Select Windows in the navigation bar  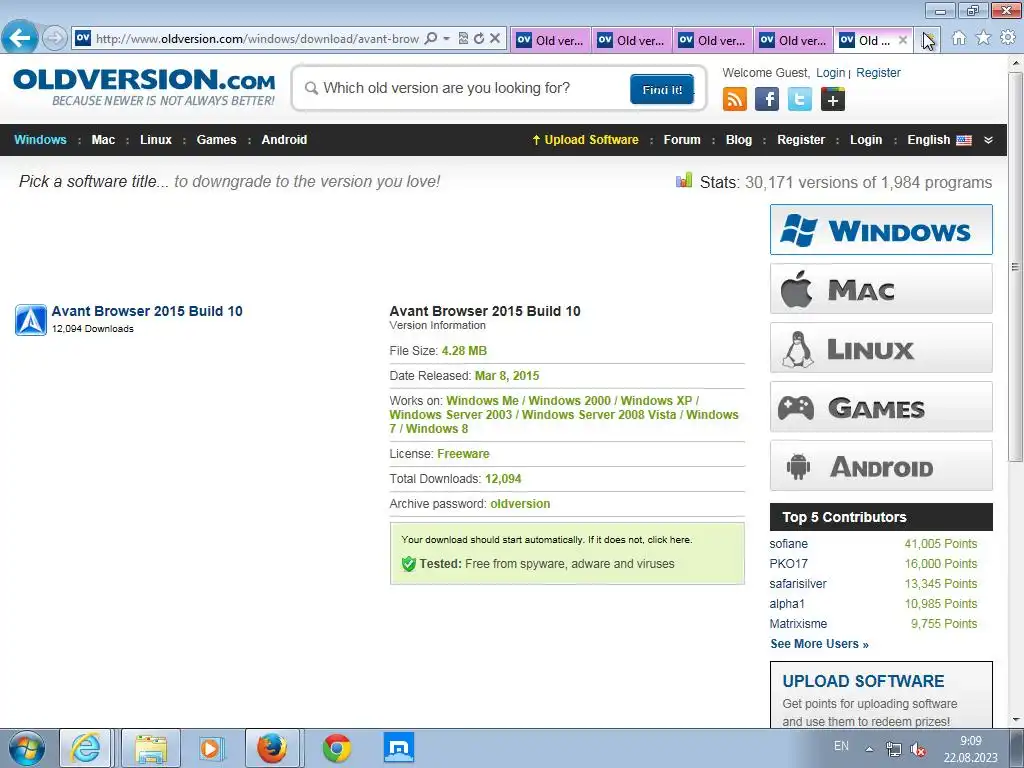(40, 140)
